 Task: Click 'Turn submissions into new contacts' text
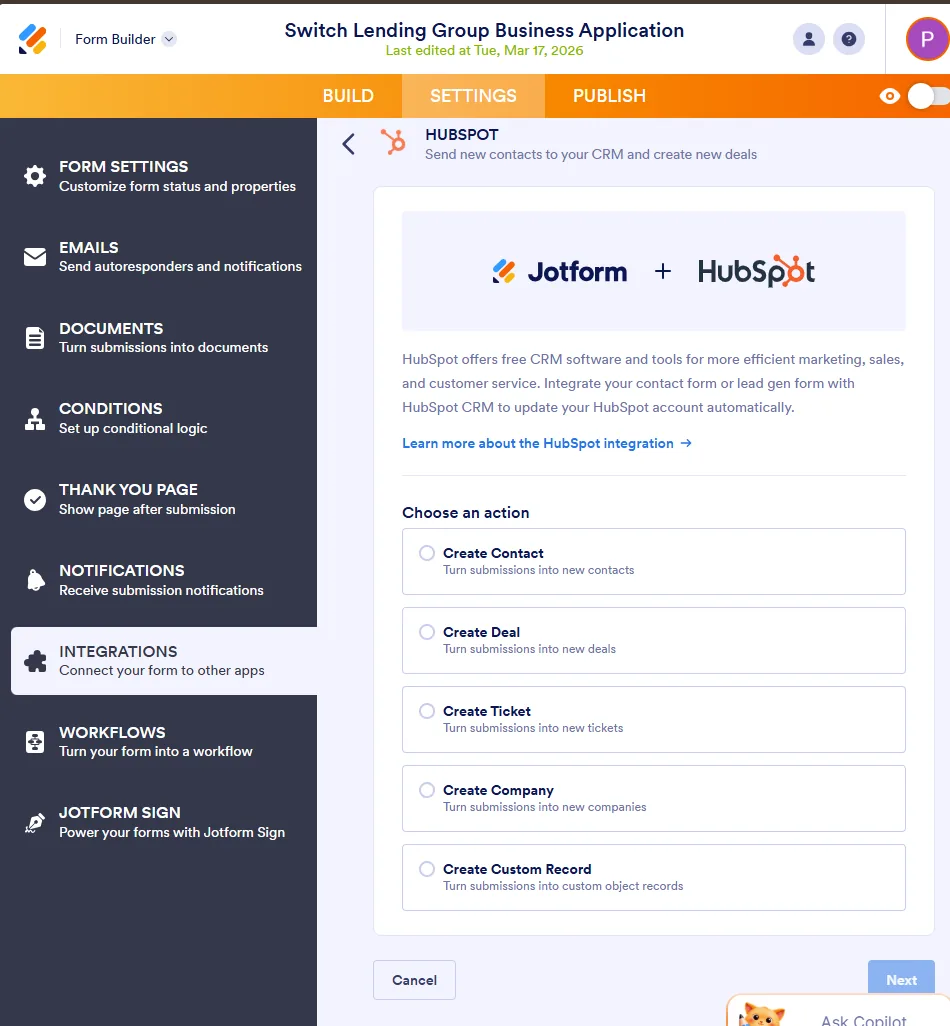pyautogui.click(x=538, y=570)
